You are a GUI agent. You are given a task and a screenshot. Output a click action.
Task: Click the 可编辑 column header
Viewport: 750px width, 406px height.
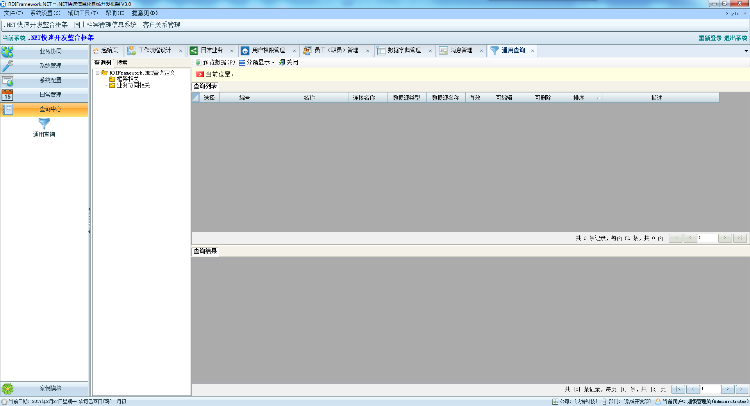click(x=504, y=98)
